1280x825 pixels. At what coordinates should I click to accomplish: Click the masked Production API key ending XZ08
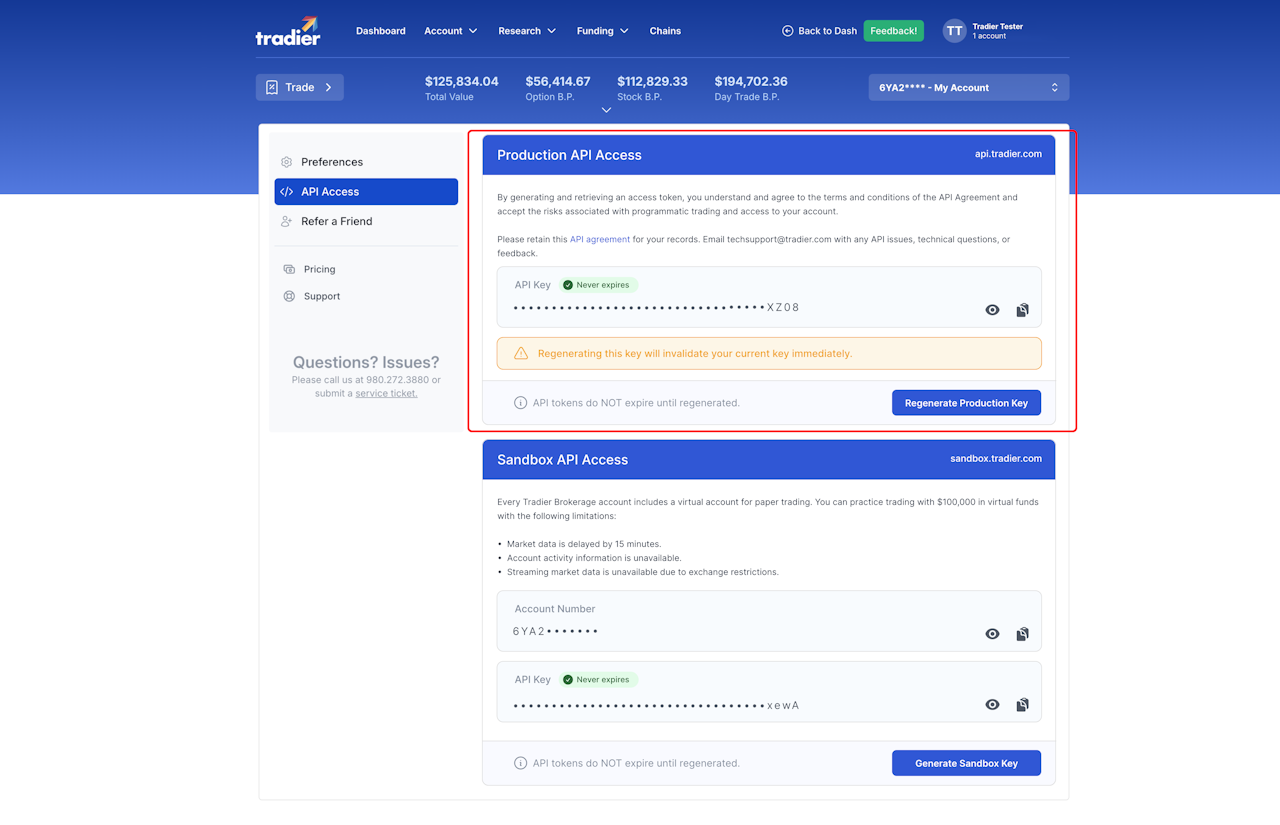pyautogui.click(x=656, y=308)
